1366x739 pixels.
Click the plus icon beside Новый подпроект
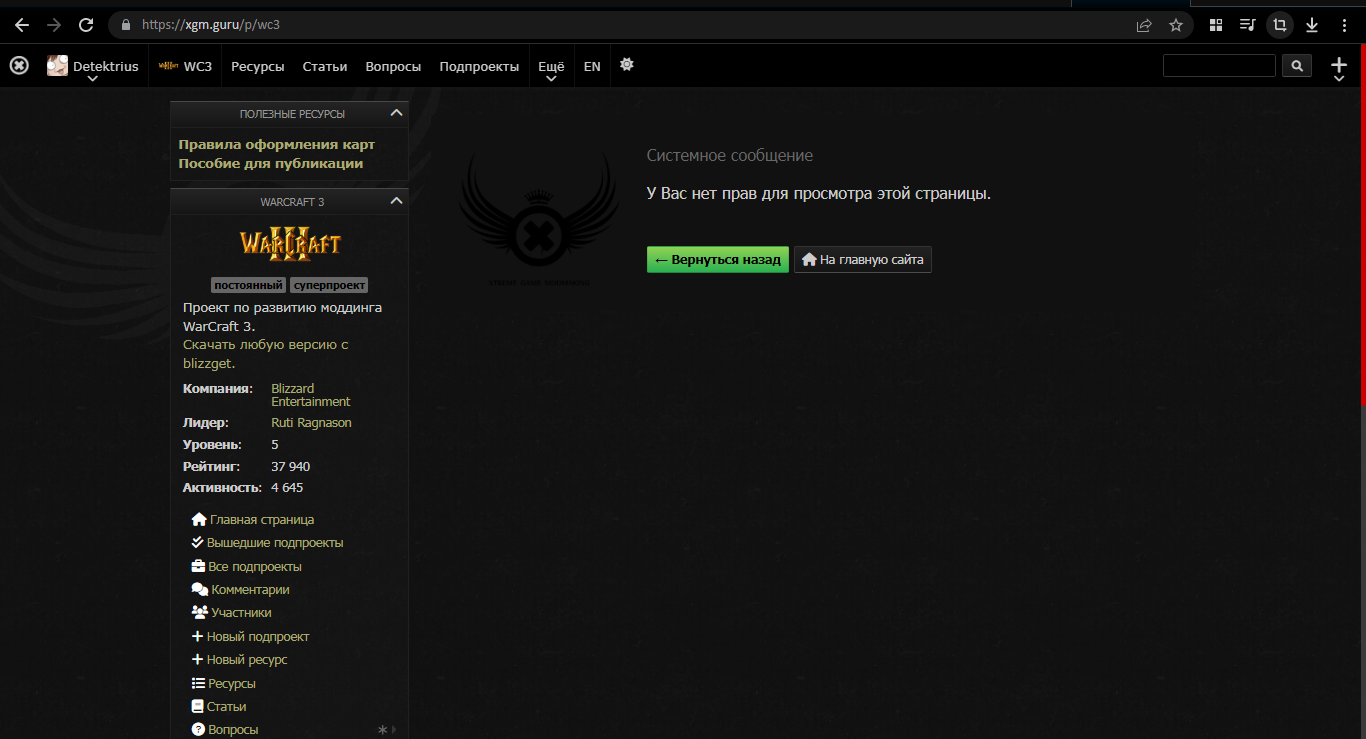(x=197, y=637)
